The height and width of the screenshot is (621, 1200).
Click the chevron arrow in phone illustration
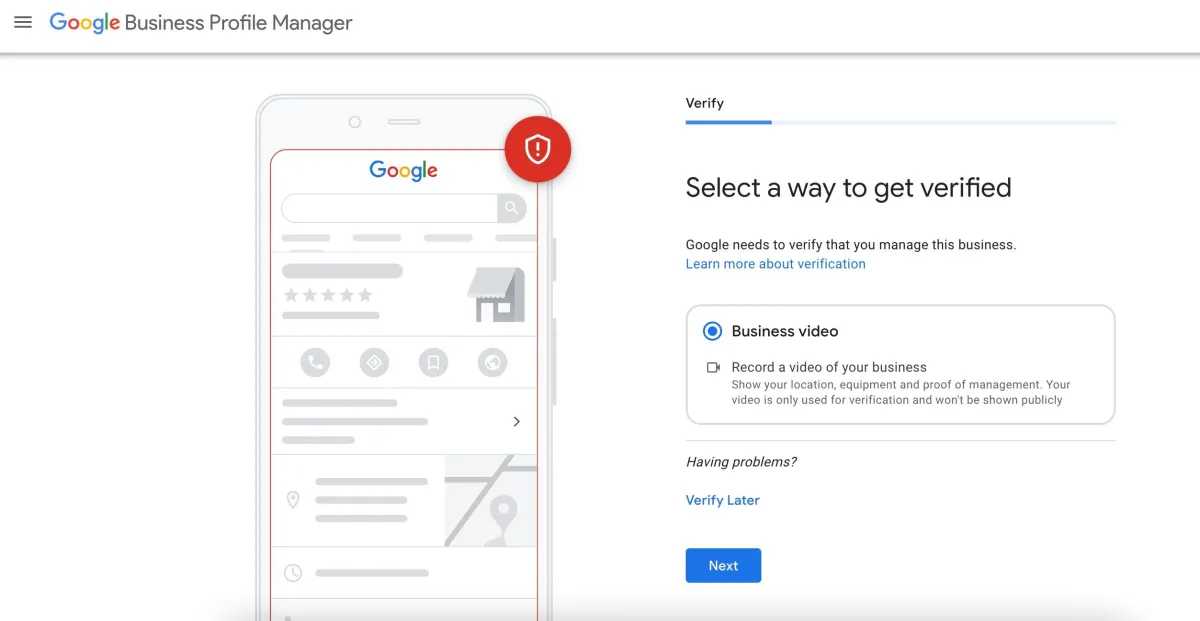tap(516, 421)
